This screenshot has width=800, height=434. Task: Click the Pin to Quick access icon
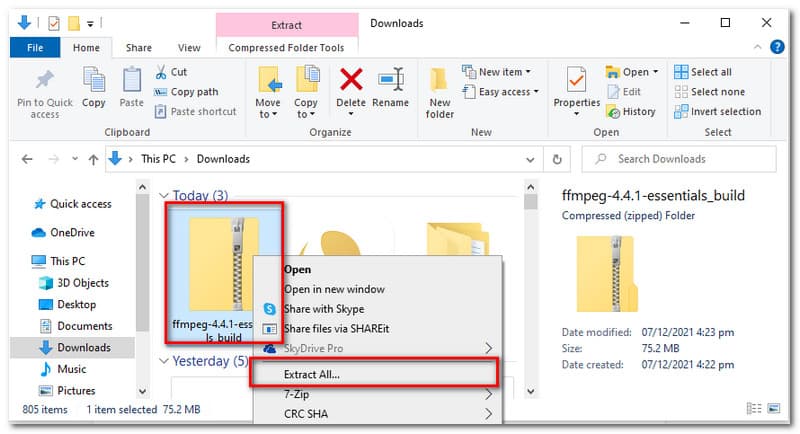pyautogui.click(x=44, y=80)
